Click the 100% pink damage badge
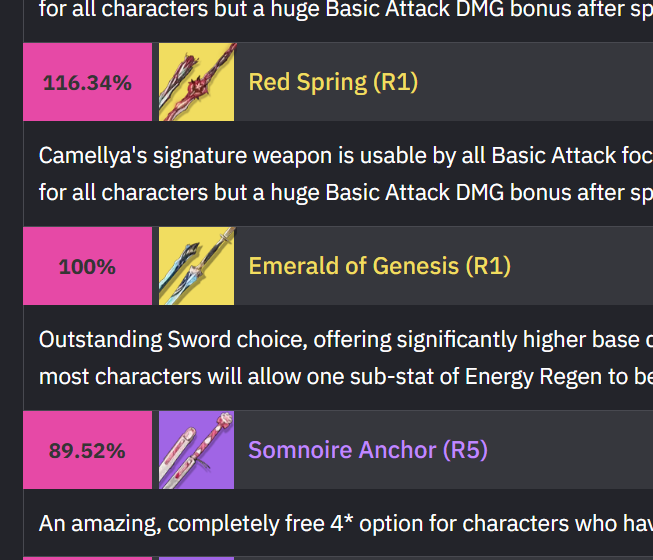 click(87, 266)
